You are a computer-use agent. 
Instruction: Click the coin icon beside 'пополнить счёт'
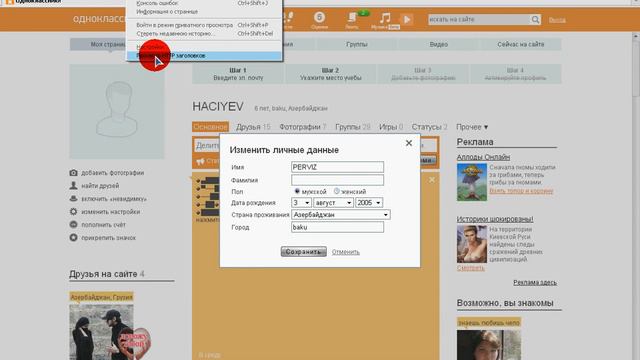[73, 224]
